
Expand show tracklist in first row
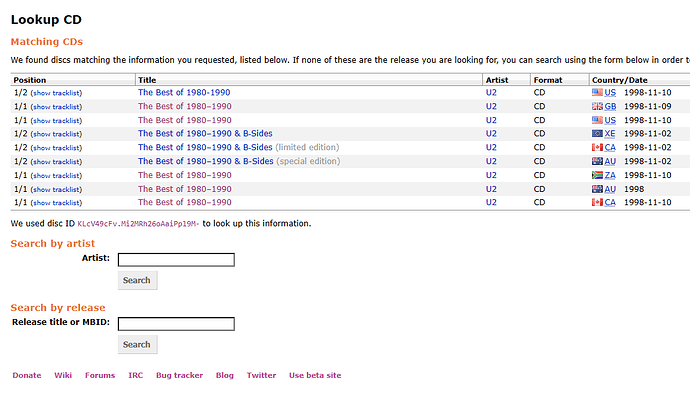pyautogui.click(x=56, y=93)
